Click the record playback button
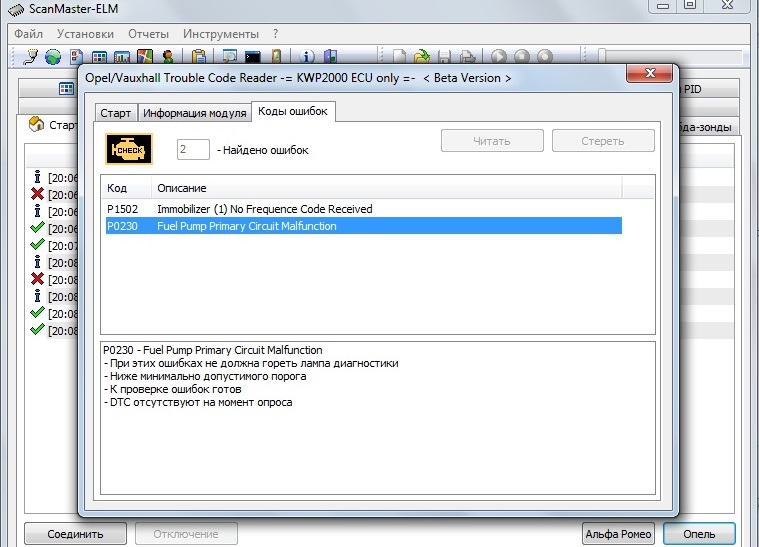 point(545,57)
